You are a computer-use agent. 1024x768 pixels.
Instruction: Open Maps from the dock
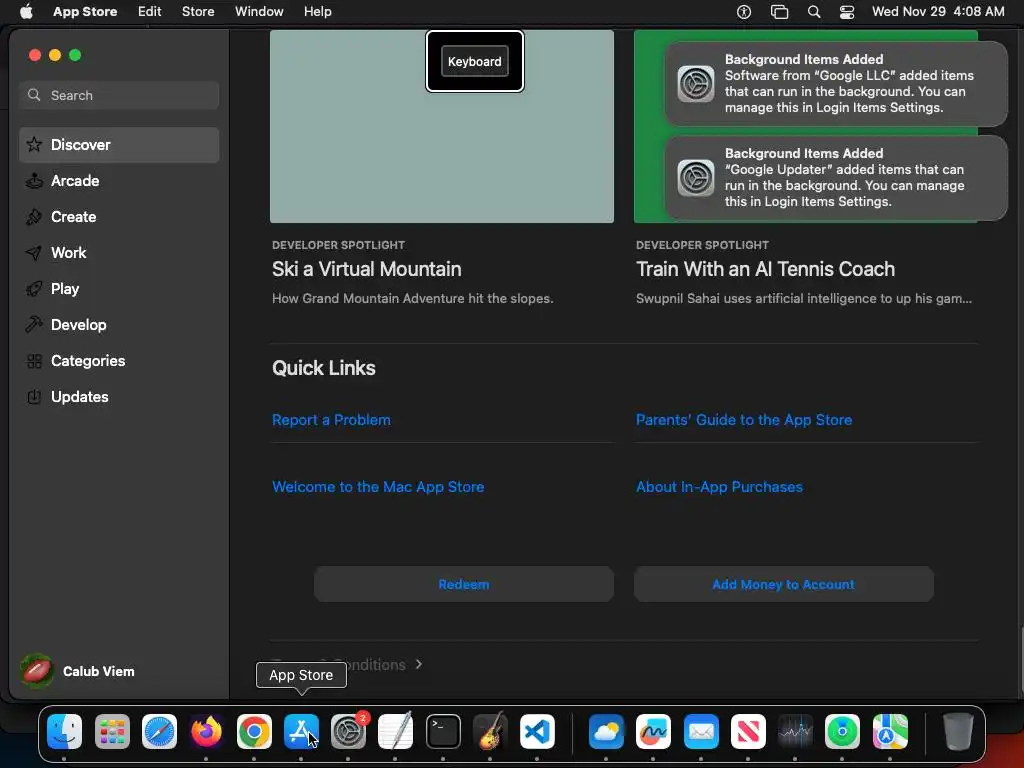click(x=889, y=731)
